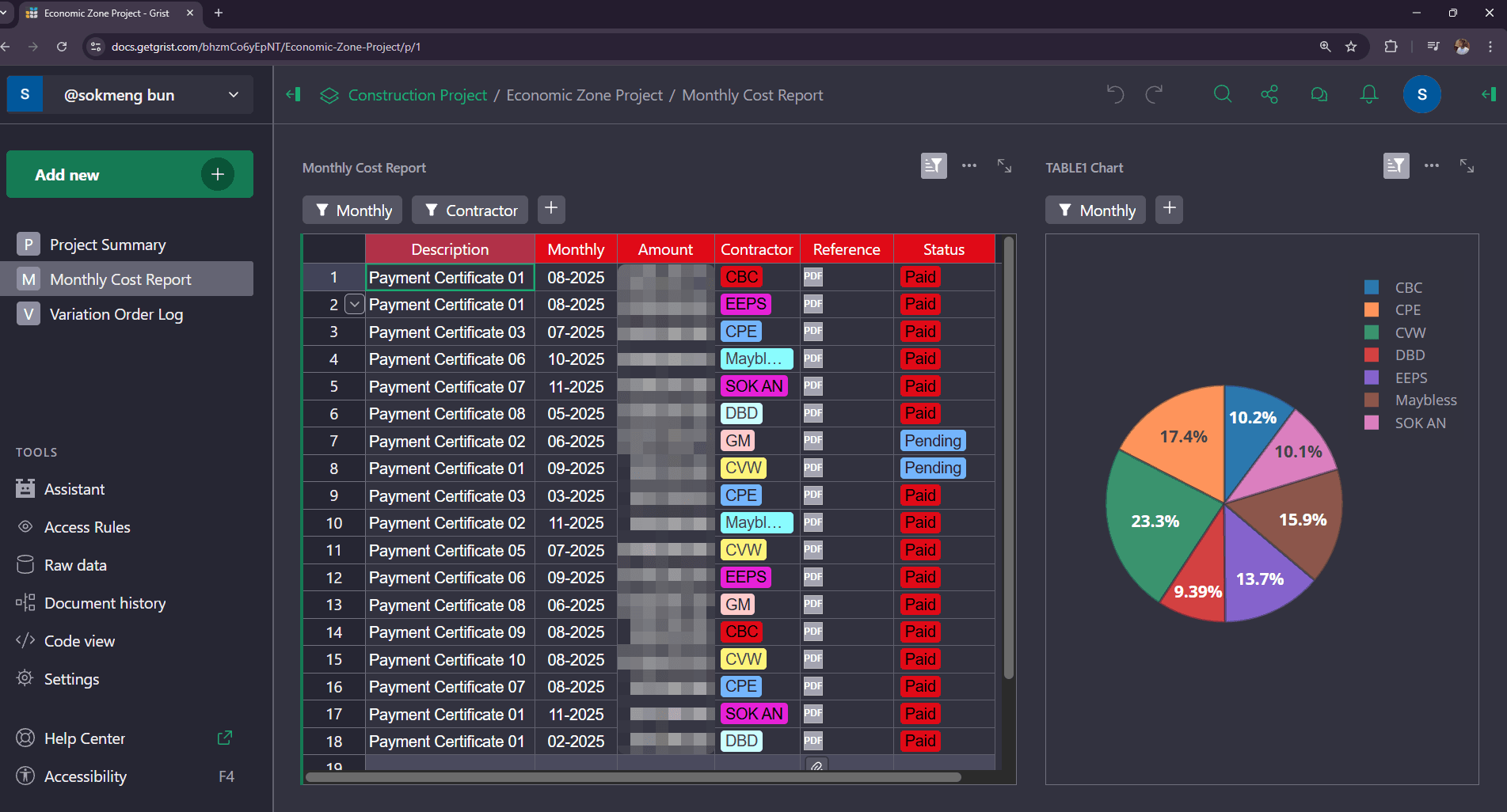The image size is (1507, 812).
Task: Open the @sokmeng bun workspace selector
Action: coord(129,94)
